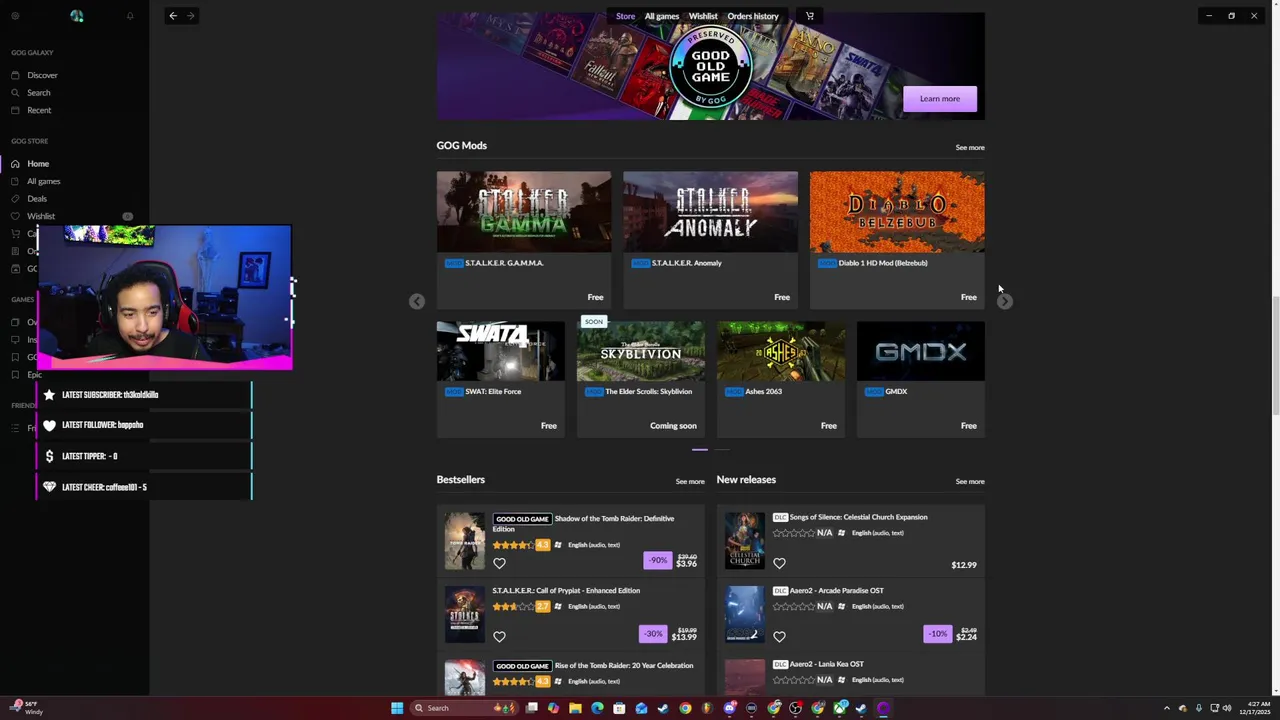Open Microsoft Store from the taskbar
This screenshot has height=720, width=1280.
click(x=619, y=708)
